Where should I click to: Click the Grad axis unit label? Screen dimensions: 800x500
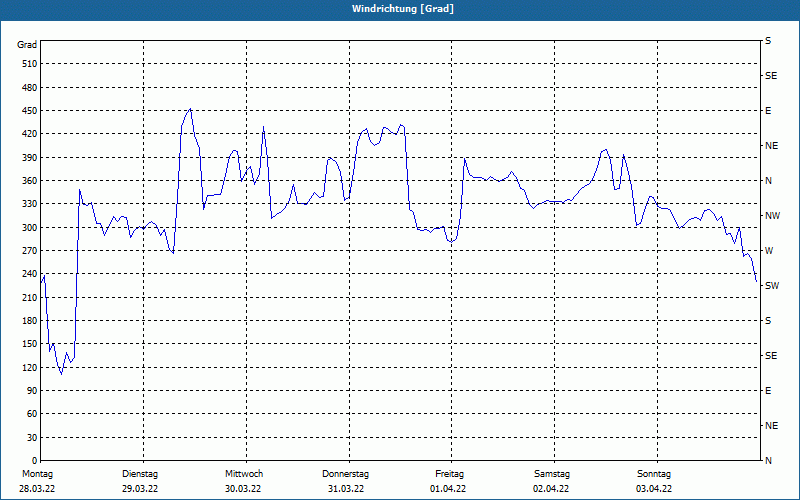(x=27, y=45)
